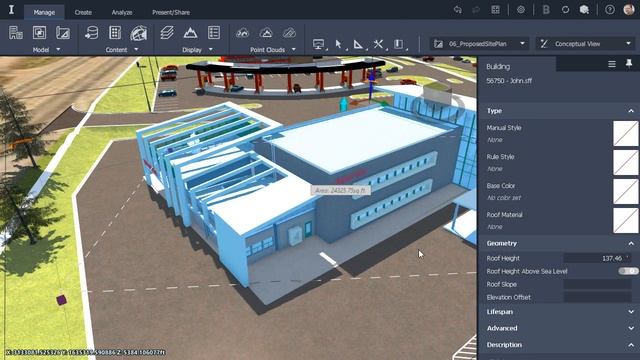Undo the last action
The width and height of the screenshot is (640, 360).
(x=458, y=10)
